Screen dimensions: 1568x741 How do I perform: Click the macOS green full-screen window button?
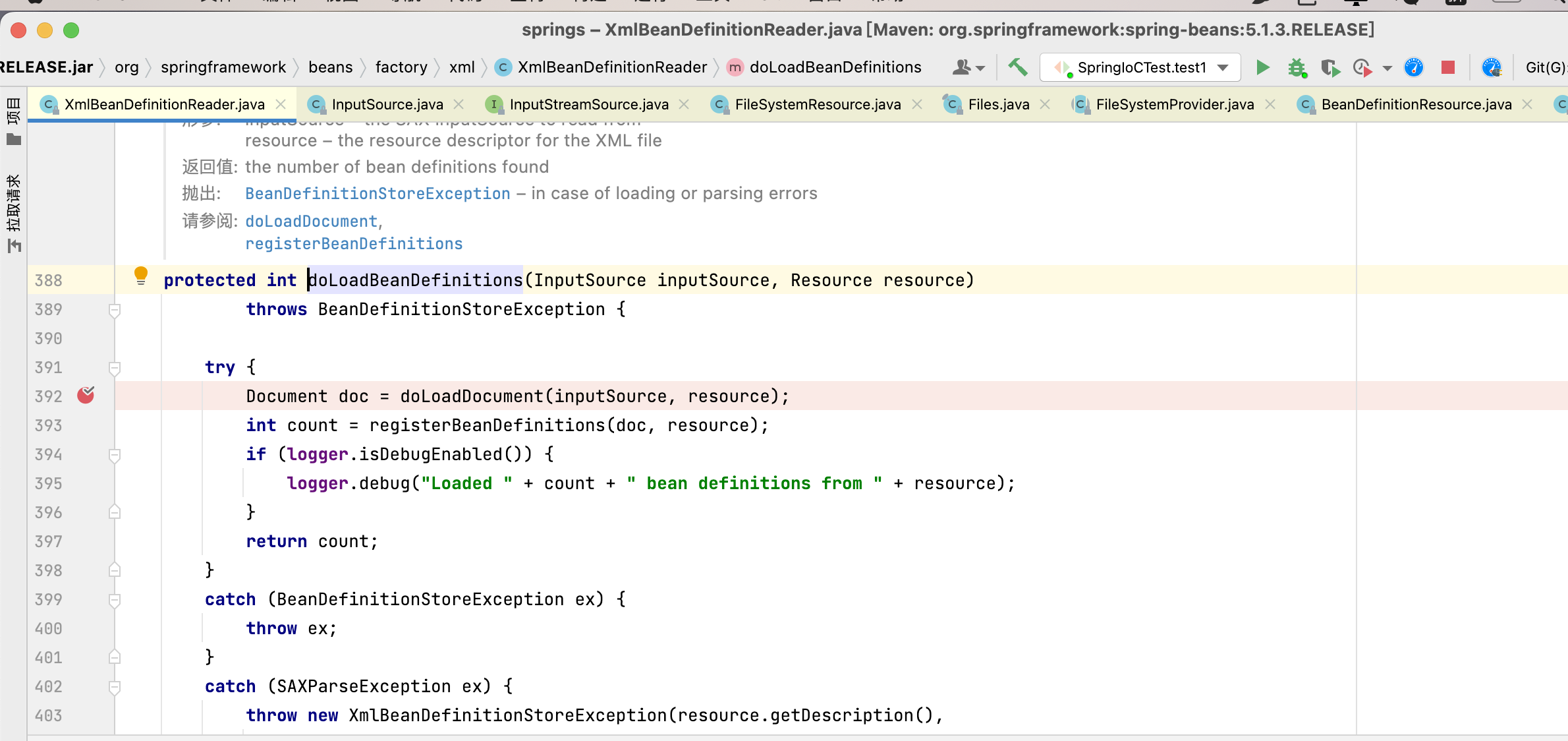[71, 30]
